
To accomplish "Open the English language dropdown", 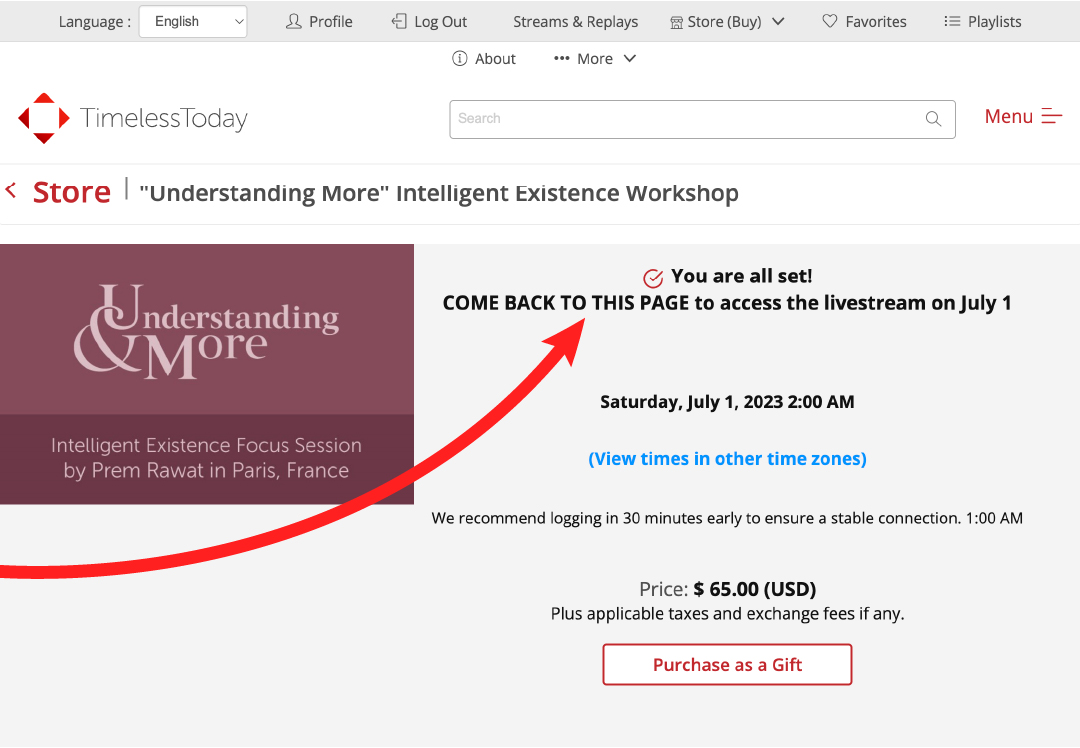I will click(193, 21).
